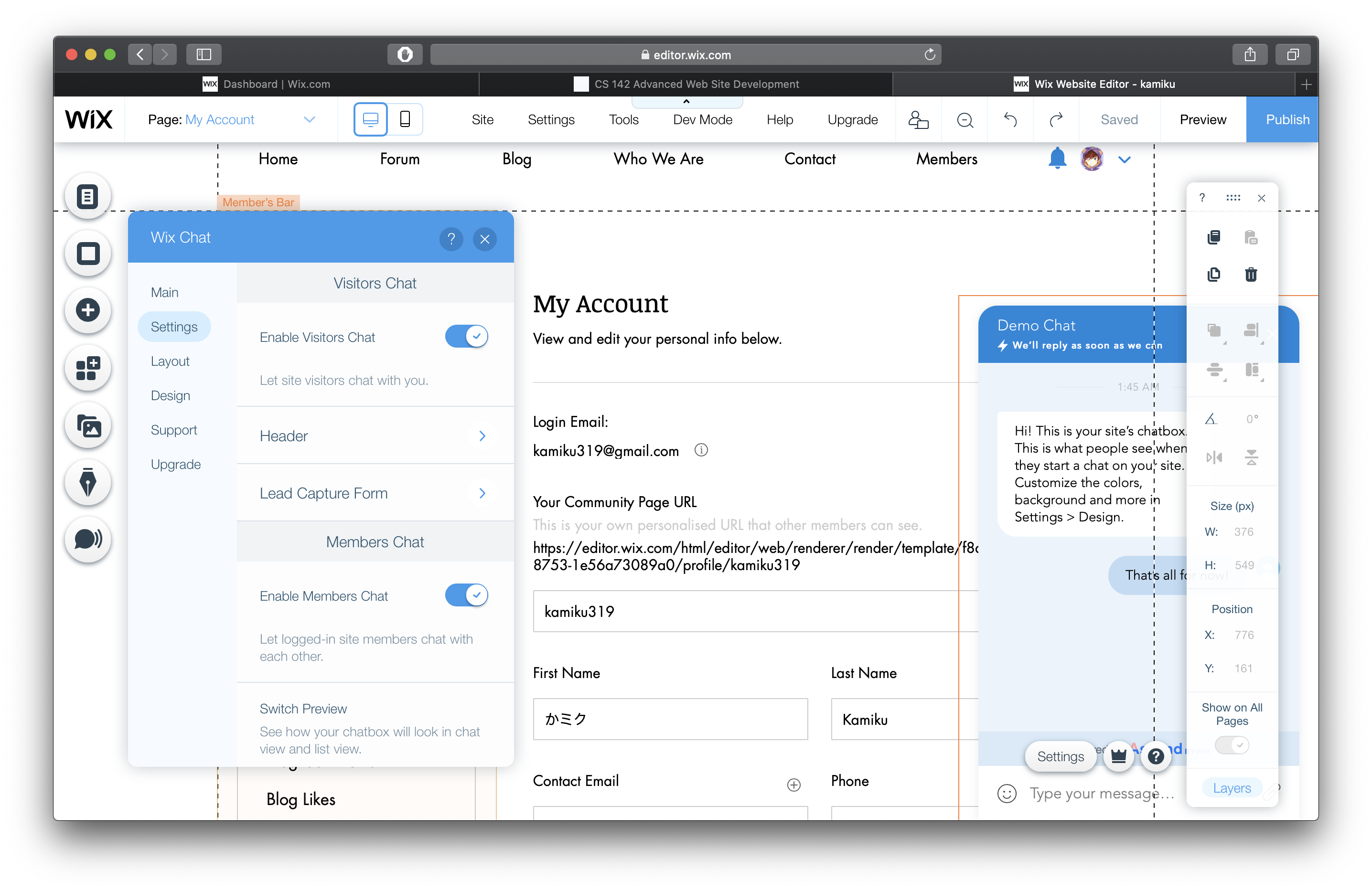Open the Media manager sidebar icon
The image size is (1372, 891).
[87, 425]
